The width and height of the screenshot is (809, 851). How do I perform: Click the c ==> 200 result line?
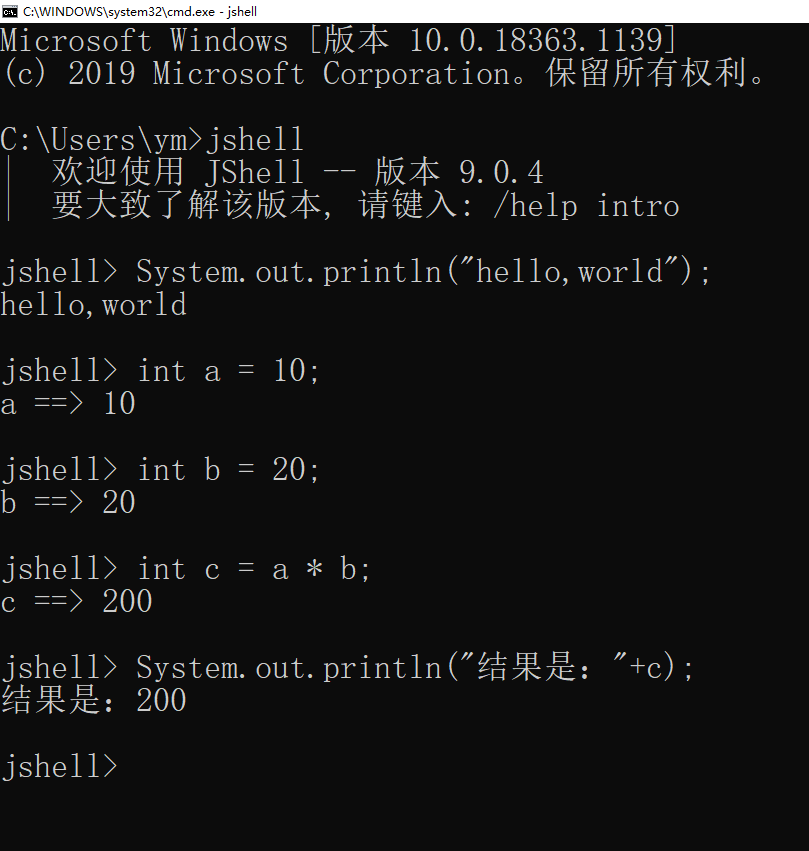pos(76,601)
